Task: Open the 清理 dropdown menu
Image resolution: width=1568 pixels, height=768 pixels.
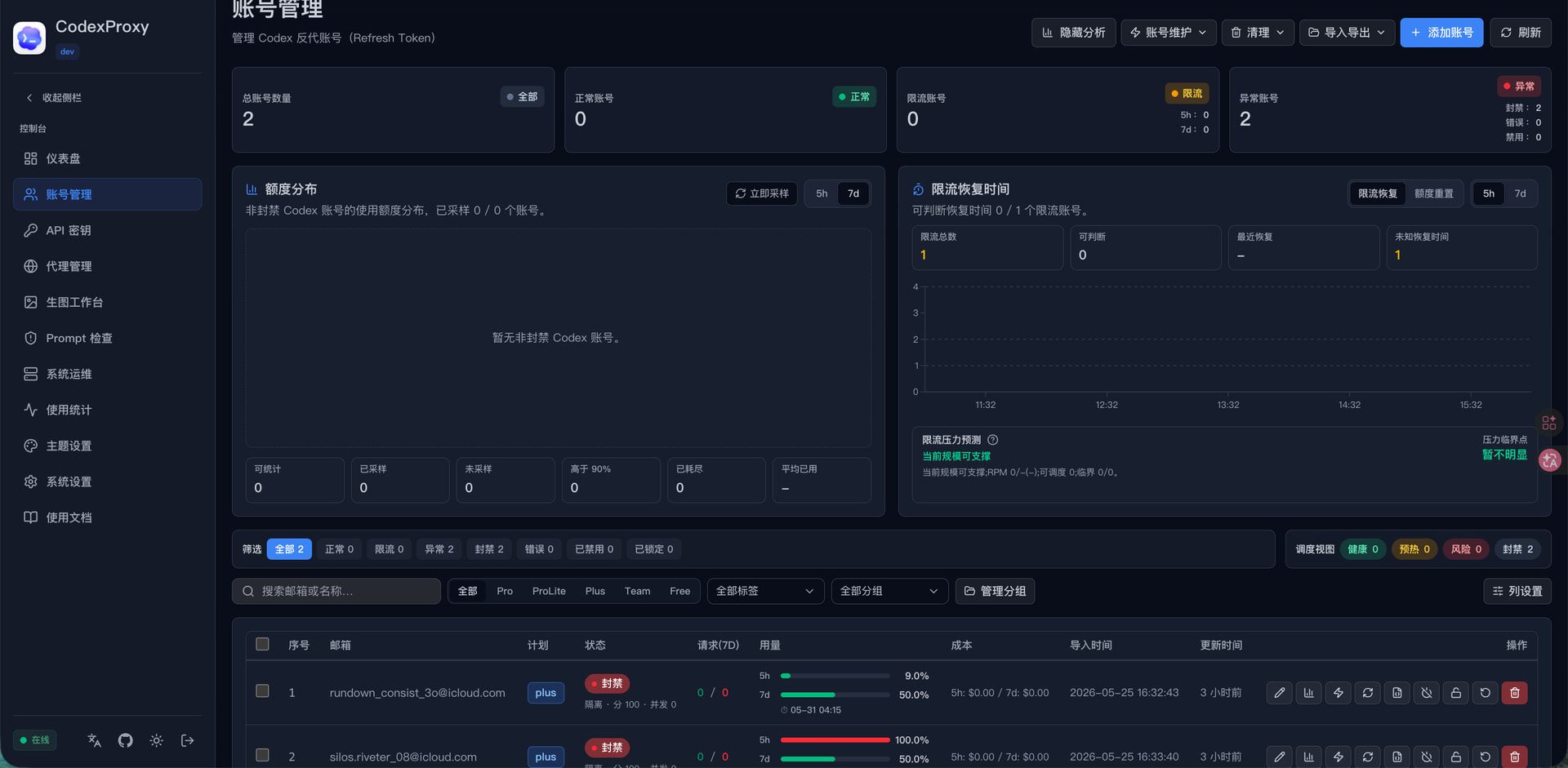Action: click(1258, 33)
